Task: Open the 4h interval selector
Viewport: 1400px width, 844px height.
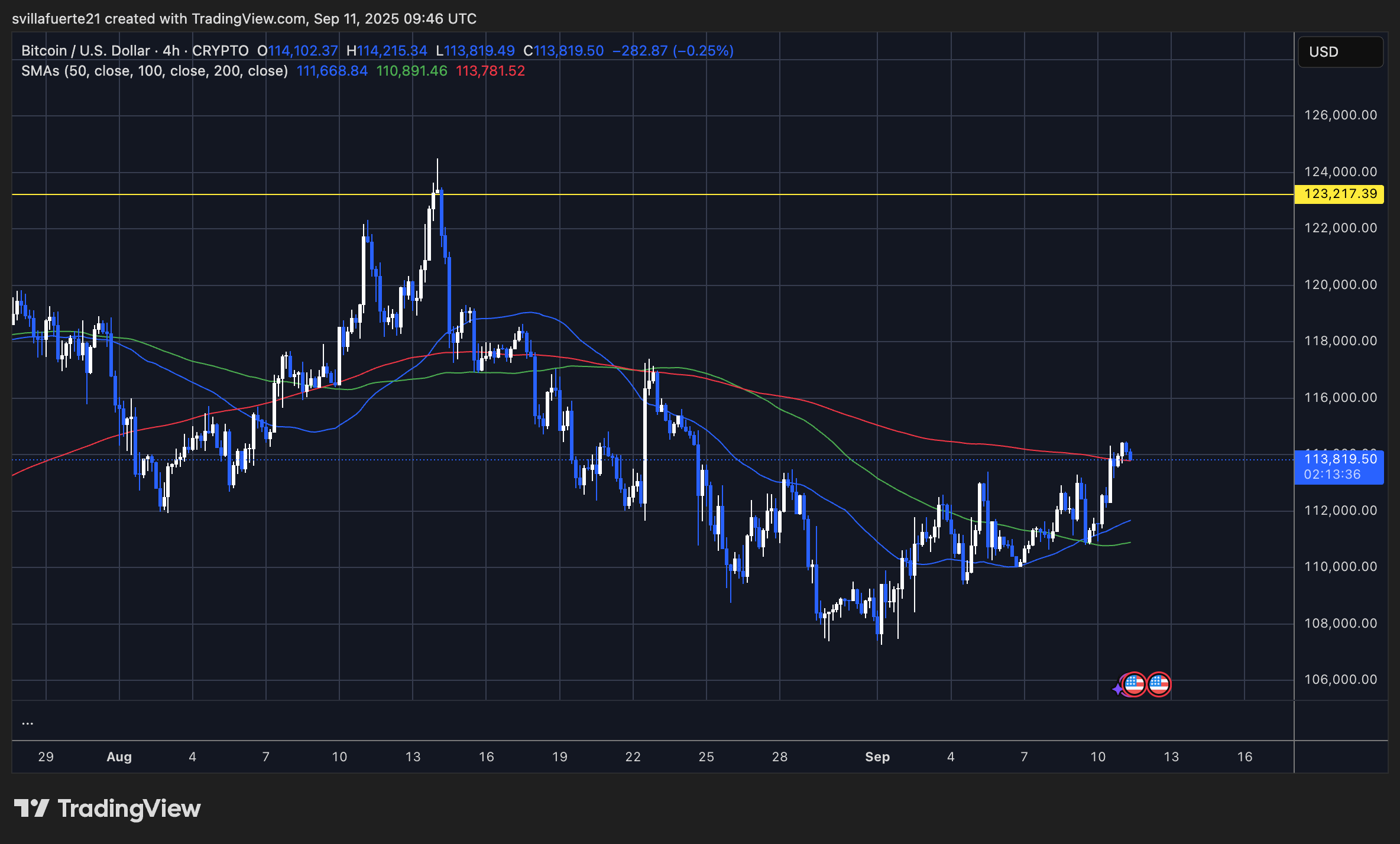Action: 170,51
